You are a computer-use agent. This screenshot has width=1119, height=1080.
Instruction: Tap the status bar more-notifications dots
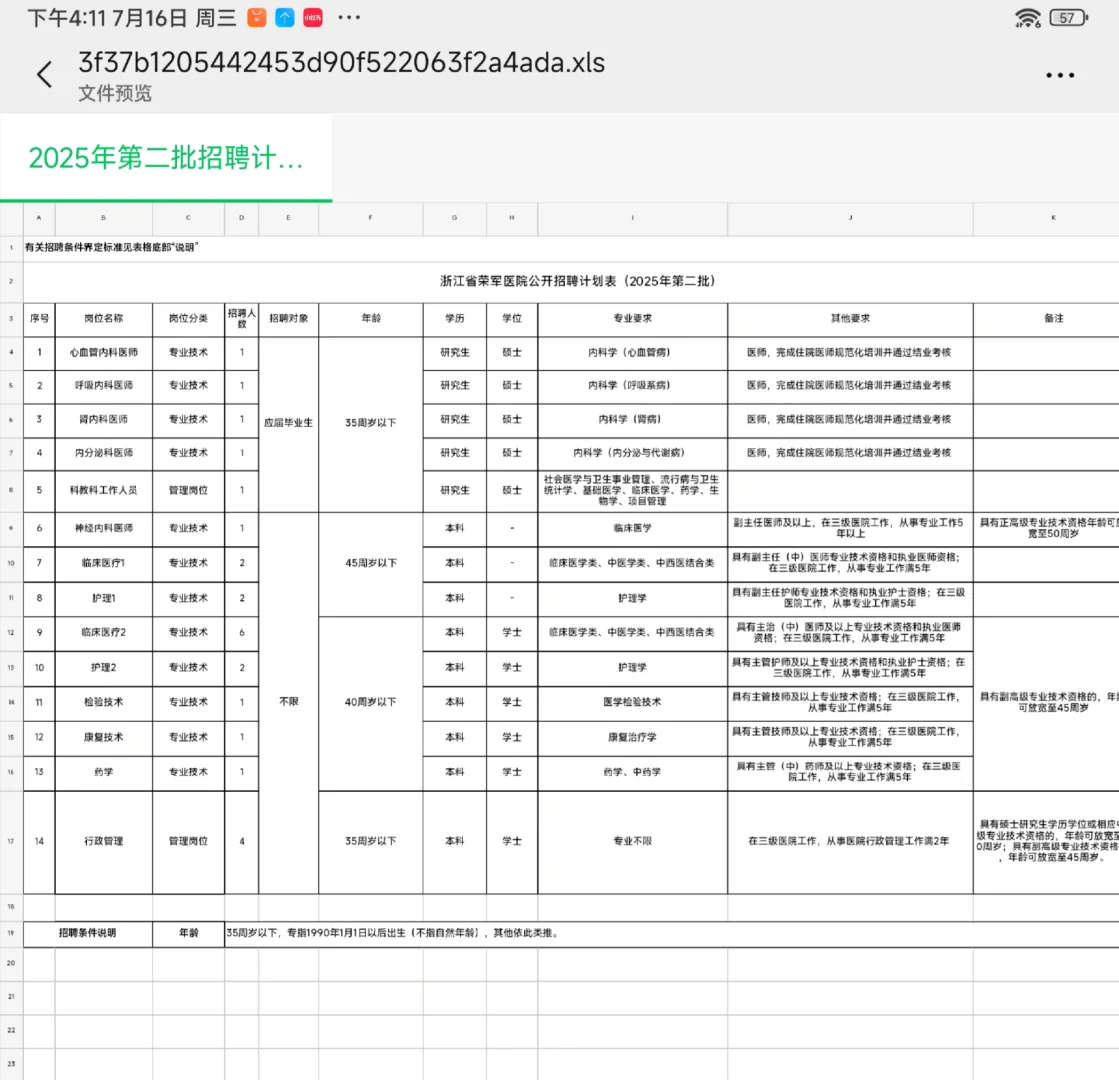(x=349, y=18)
